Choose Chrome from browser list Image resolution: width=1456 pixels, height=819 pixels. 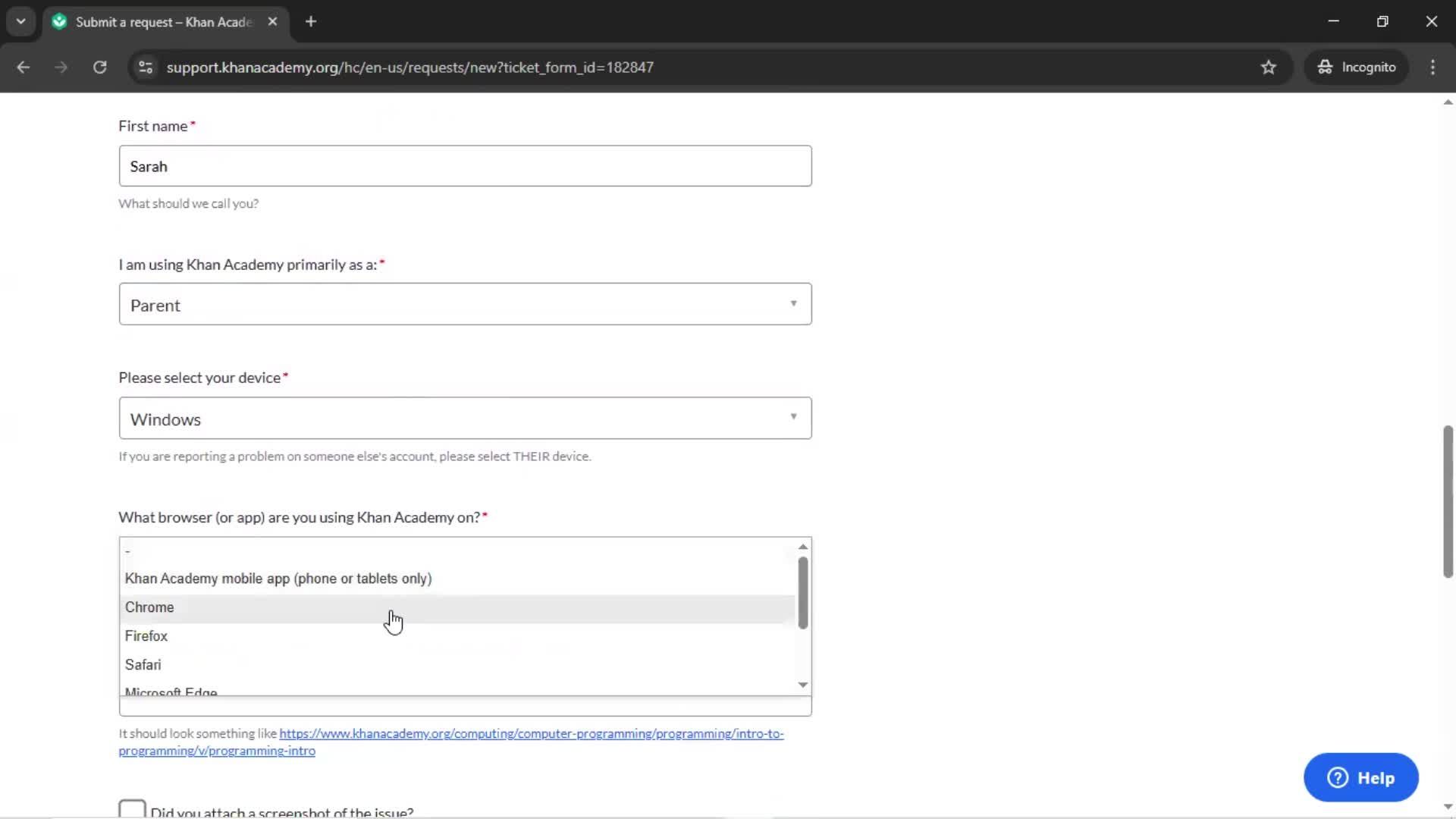coord(457,607)
